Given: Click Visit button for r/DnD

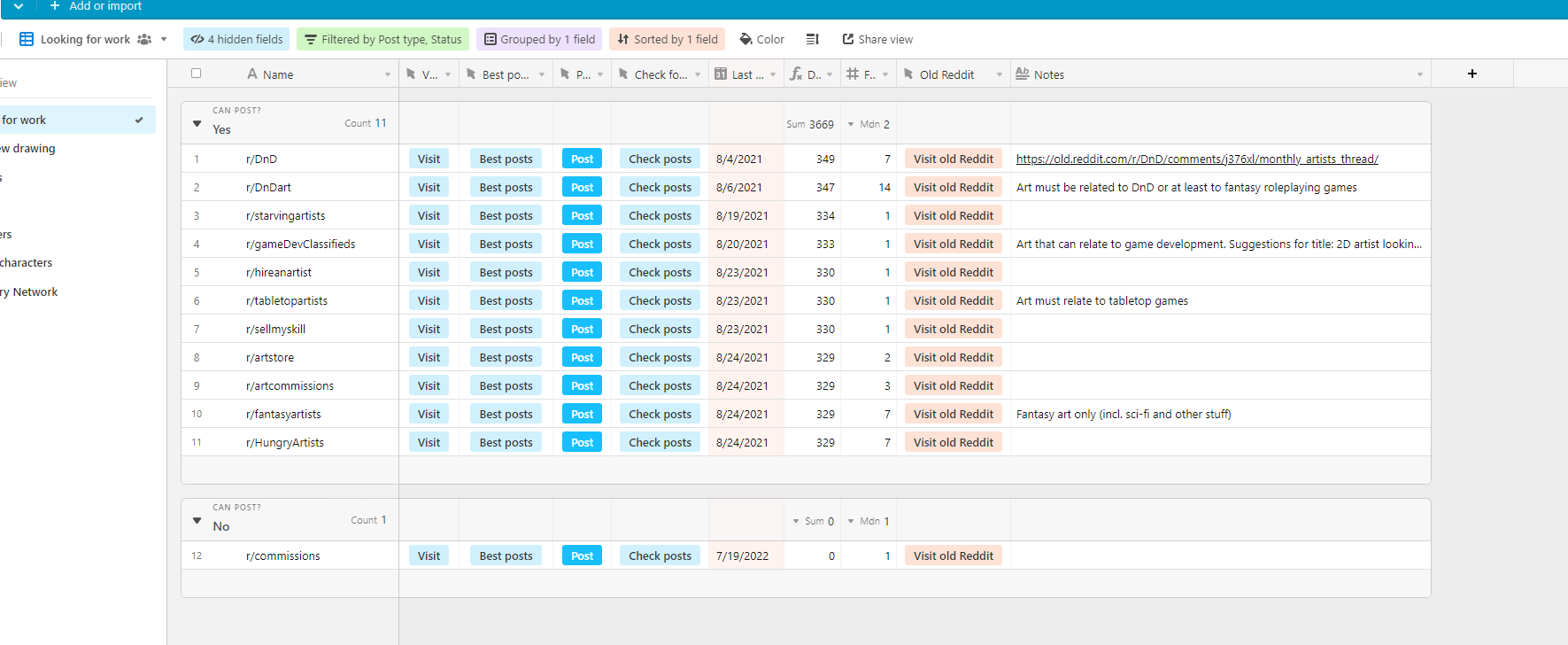Looking at the screenshot, I should pyautogui.click(x=429, y=159).
